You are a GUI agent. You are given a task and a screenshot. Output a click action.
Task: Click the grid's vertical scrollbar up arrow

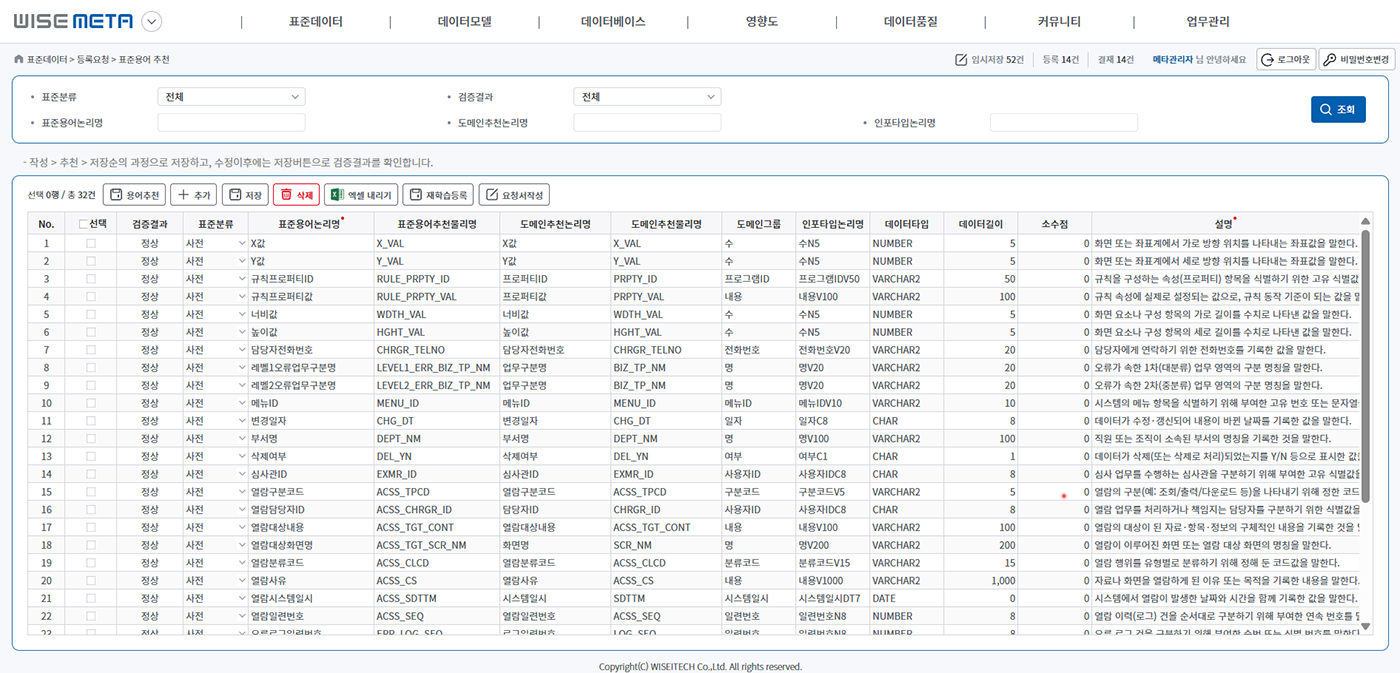point(1366,222)
